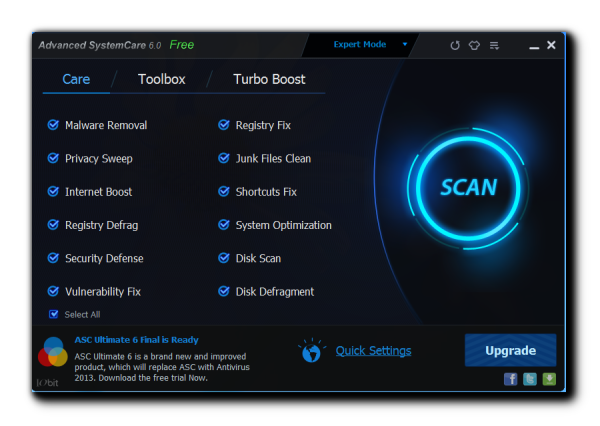This screenshot has height=426, width=600.
Task: Click the green download arrow icon
Action: (549, 379)
